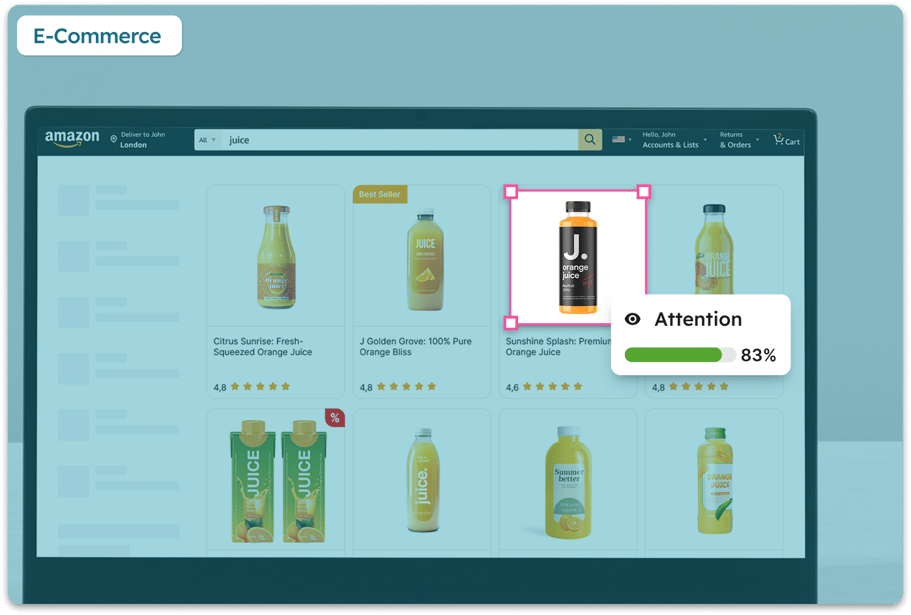Click the Summer better yellow bottle image
This screenshot has width=911, height=615.
(568, 482)
